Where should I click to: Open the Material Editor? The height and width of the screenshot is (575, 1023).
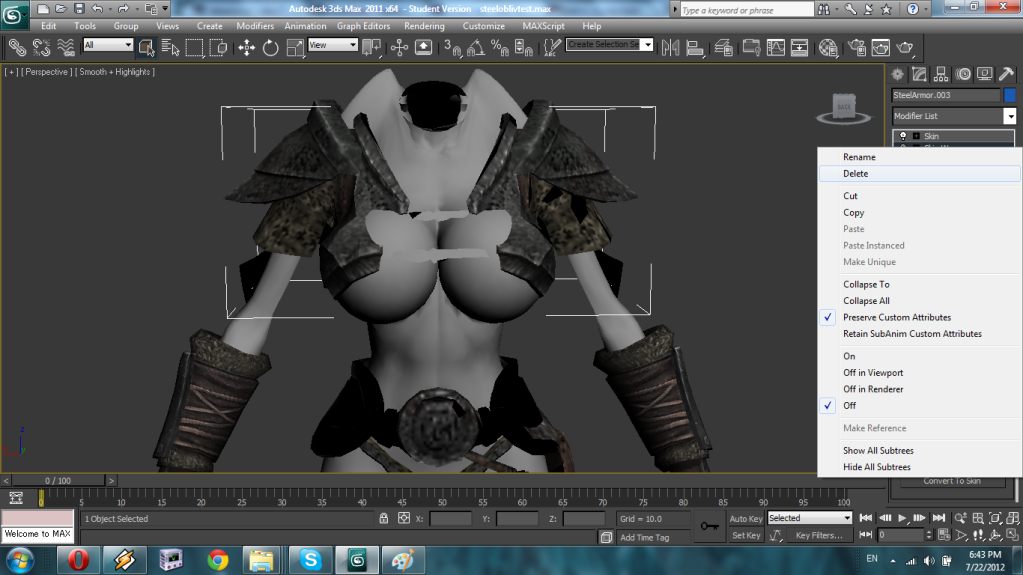(x=828, y=48)
